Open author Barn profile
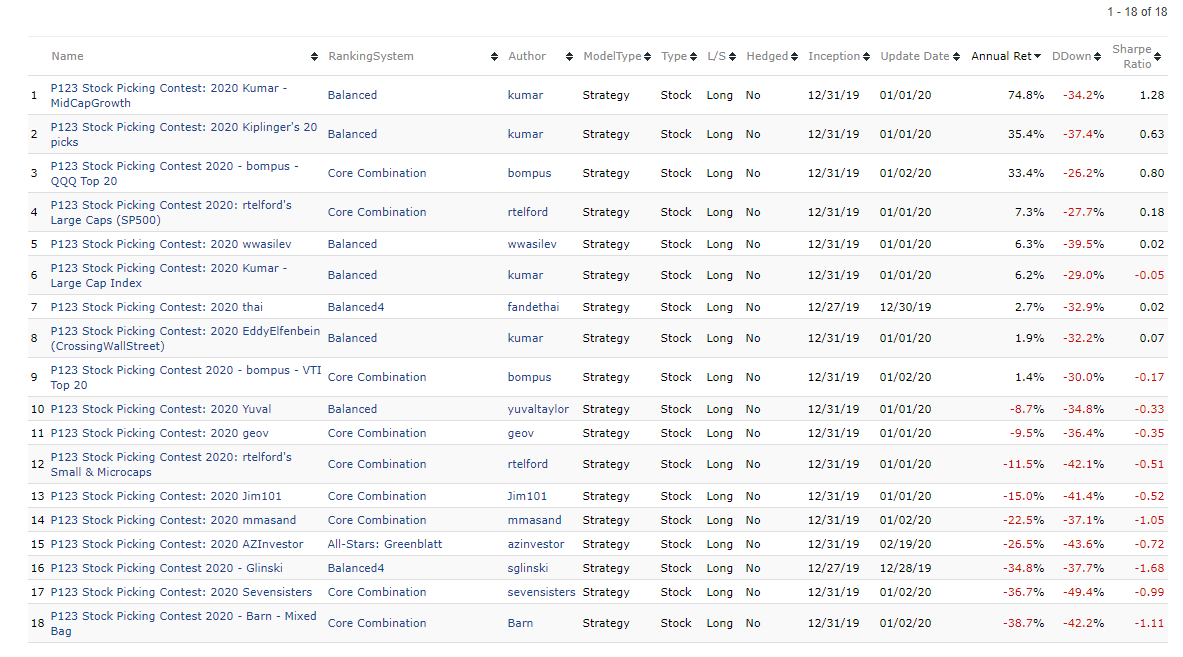The image size is (1183, 657). click(x=520, y=624)
